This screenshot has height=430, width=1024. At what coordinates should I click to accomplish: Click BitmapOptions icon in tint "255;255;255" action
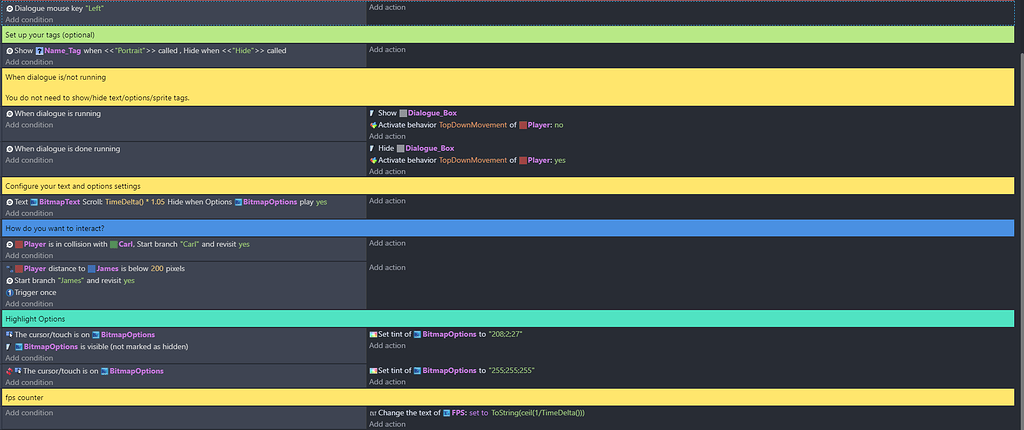[x=418, y=371]
